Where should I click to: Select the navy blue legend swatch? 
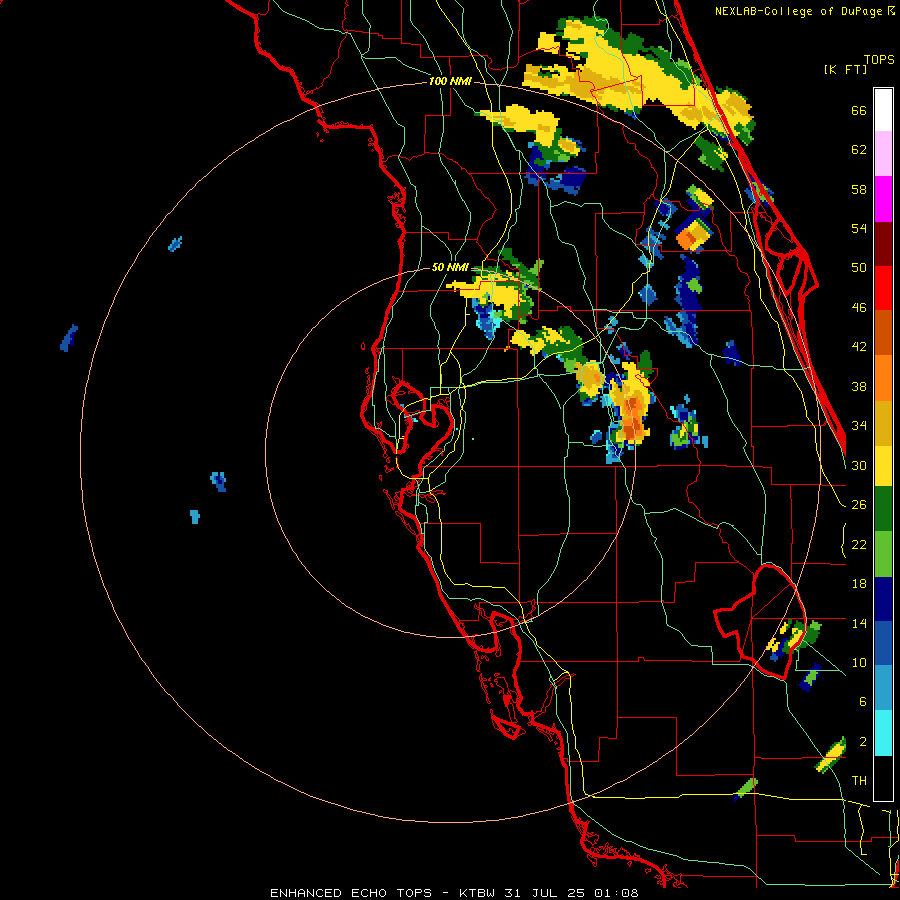[883, 599]
